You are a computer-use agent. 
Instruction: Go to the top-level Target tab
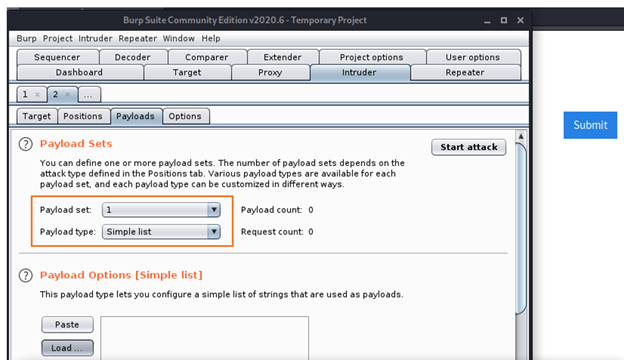click(187, 72)
